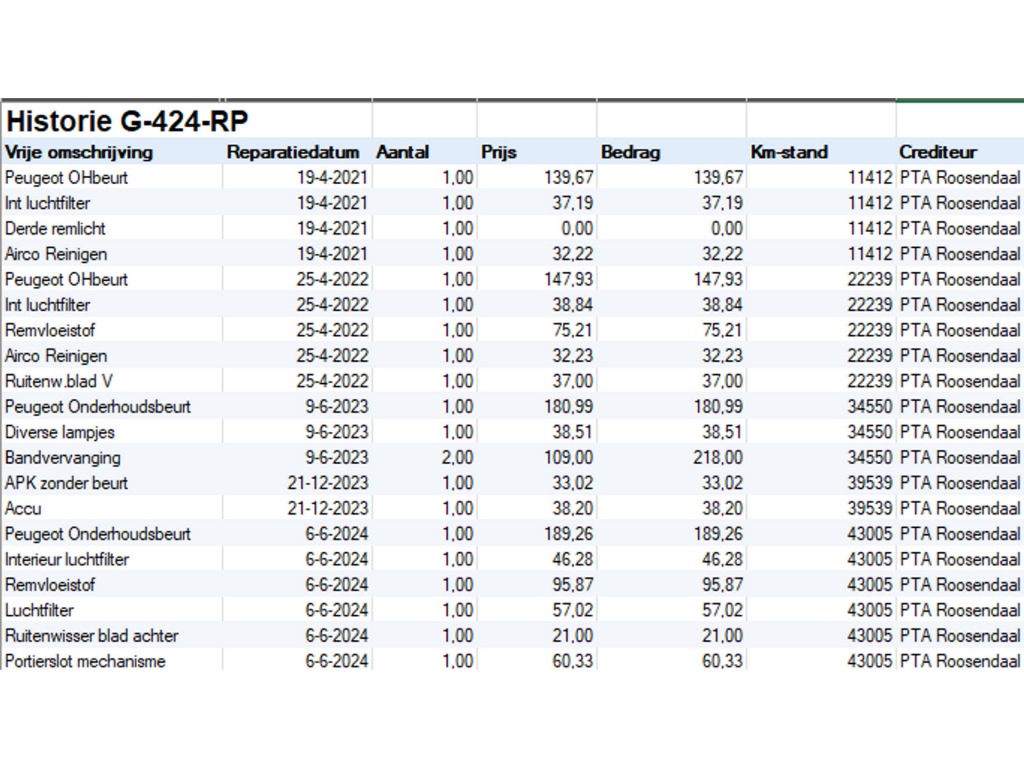Click the 'APK zonder beurt' cell

click(x=67, y=483)
